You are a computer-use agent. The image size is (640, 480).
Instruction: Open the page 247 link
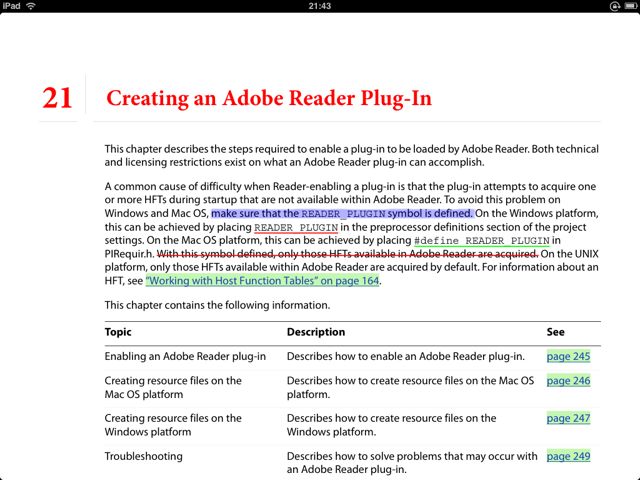coord(568,418)
